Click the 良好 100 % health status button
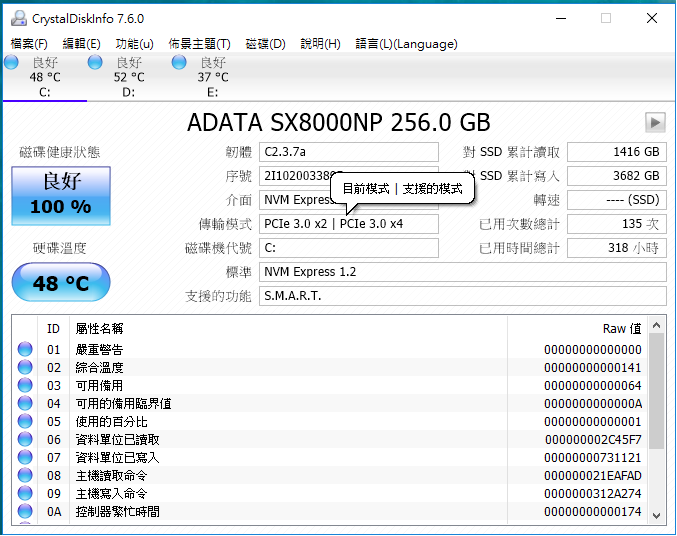677x536 pixels. pyautogui.click(x=61, y=196)
